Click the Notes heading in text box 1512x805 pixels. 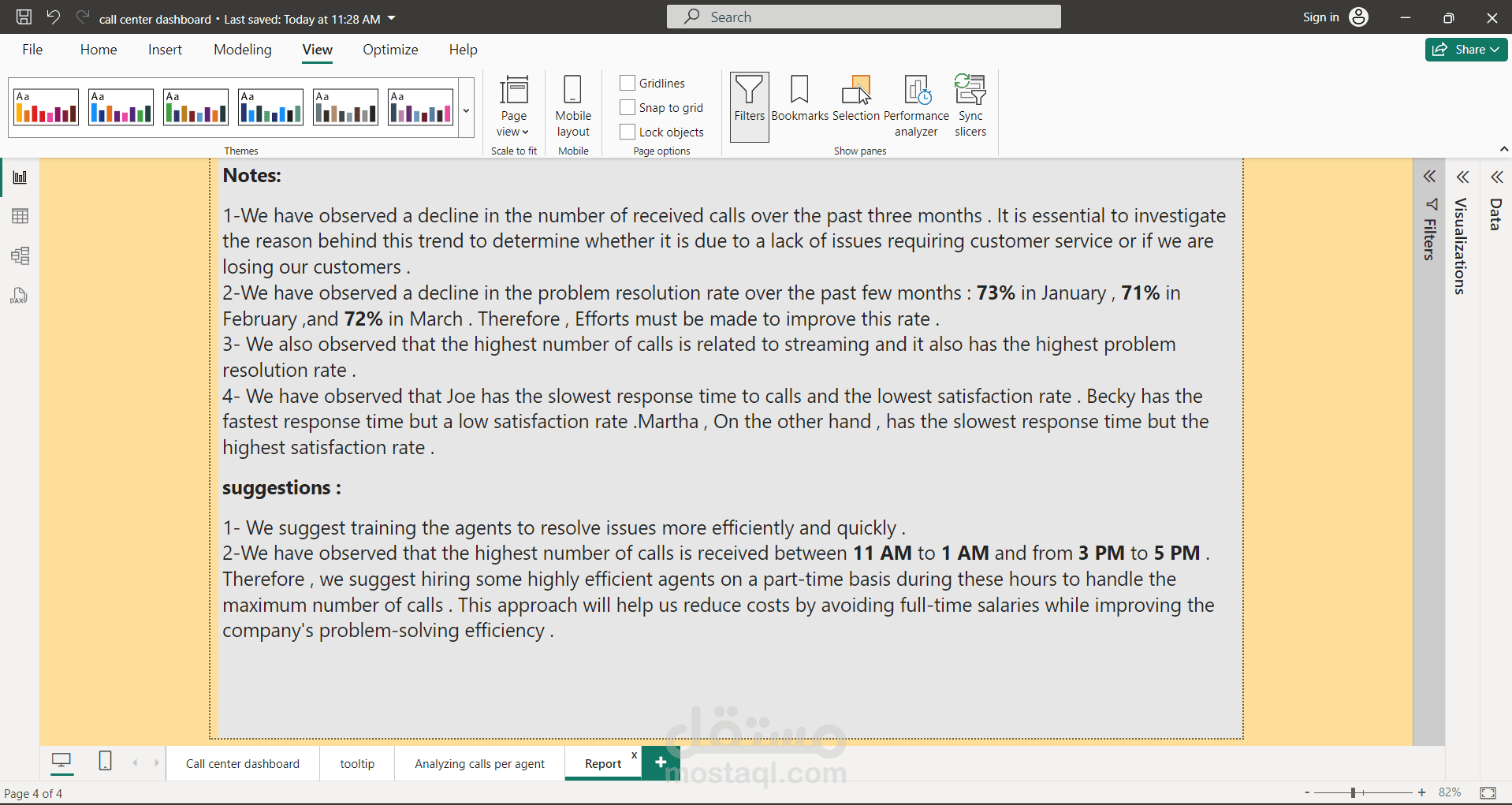251,176
